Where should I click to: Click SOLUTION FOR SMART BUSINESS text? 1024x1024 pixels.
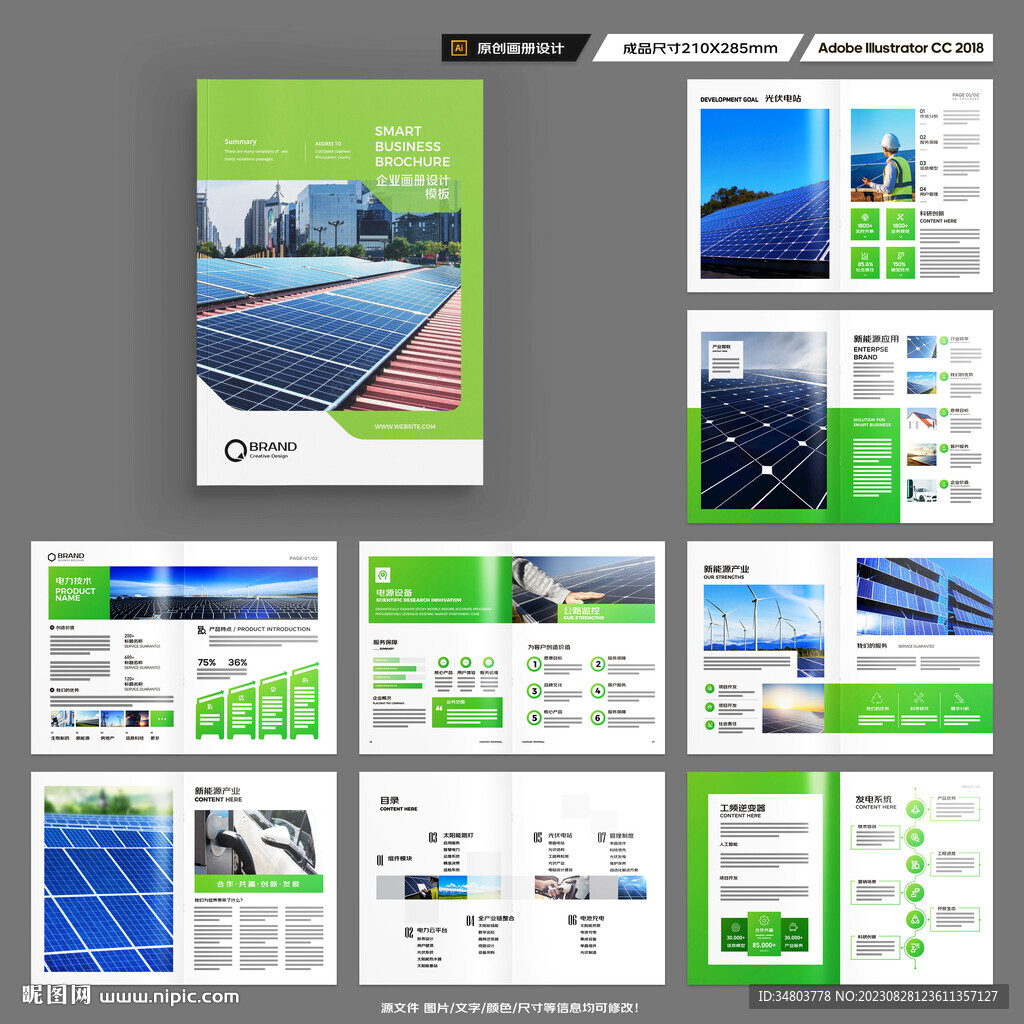coord(872,422)
